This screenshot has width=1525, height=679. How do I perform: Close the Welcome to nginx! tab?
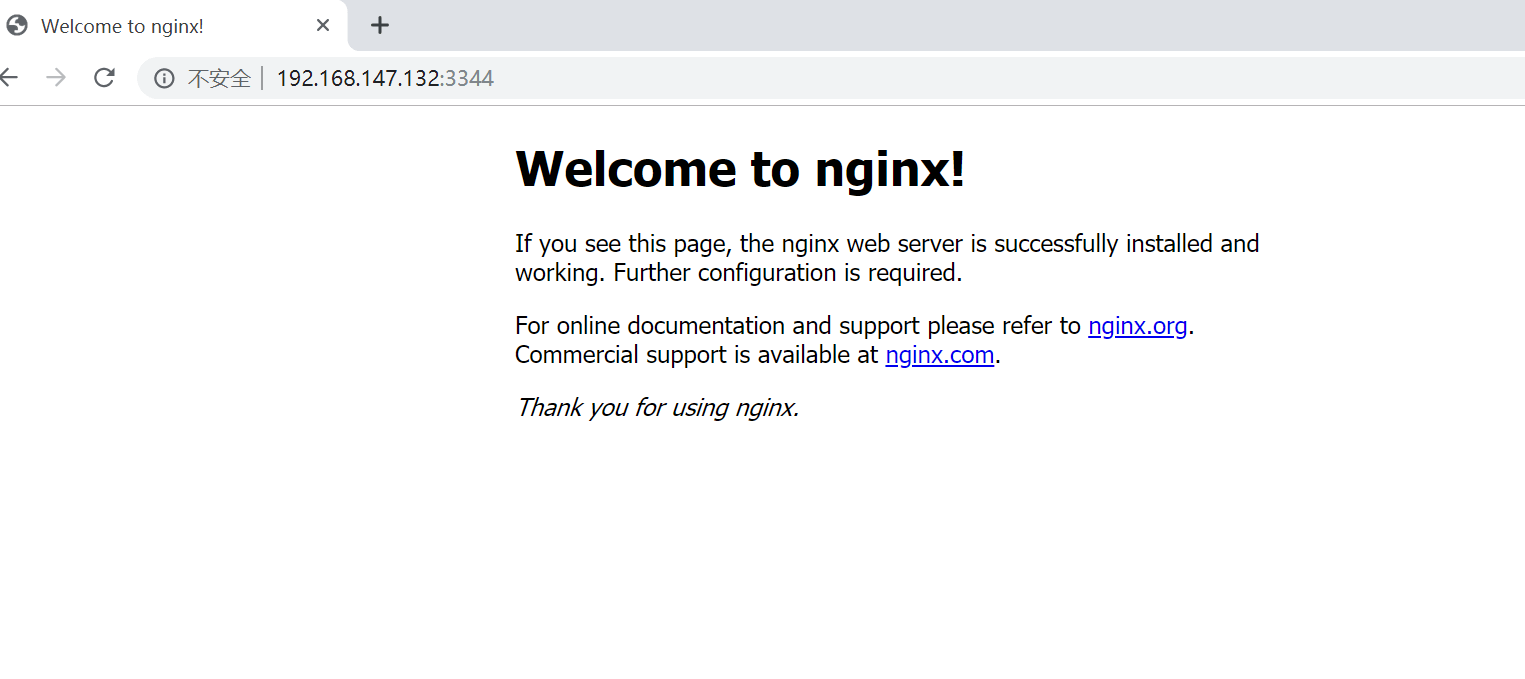323,26
